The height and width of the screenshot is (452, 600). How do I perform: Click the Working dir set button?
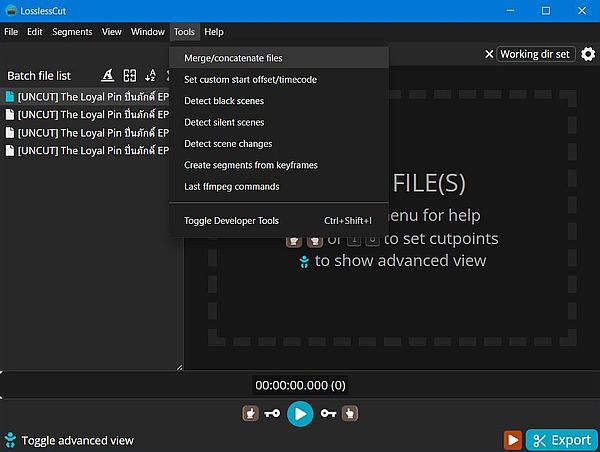[x=535, y=54]
